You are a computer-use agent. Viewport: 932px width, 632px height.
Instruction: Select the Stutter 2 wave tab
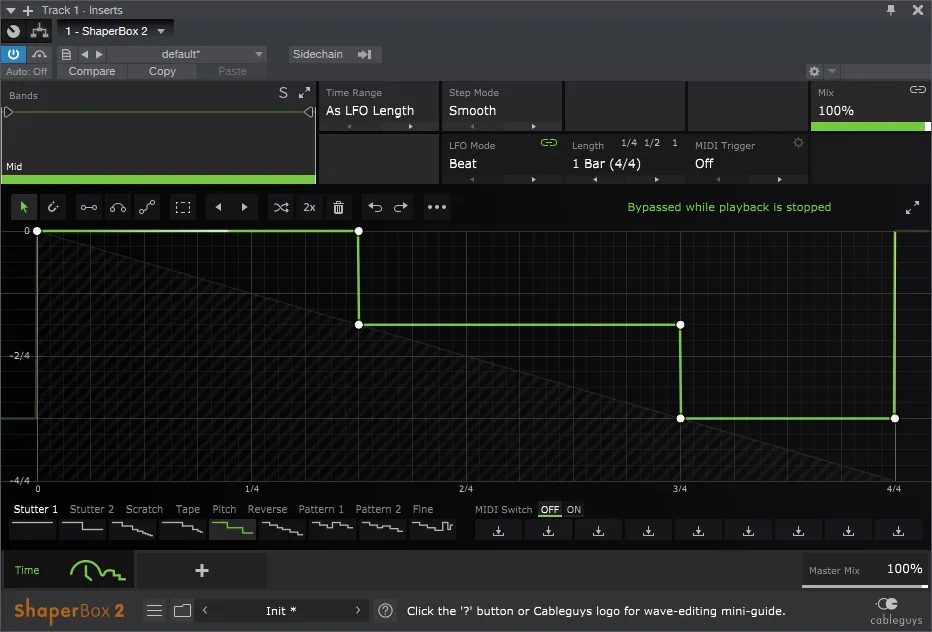coord(92,510)
